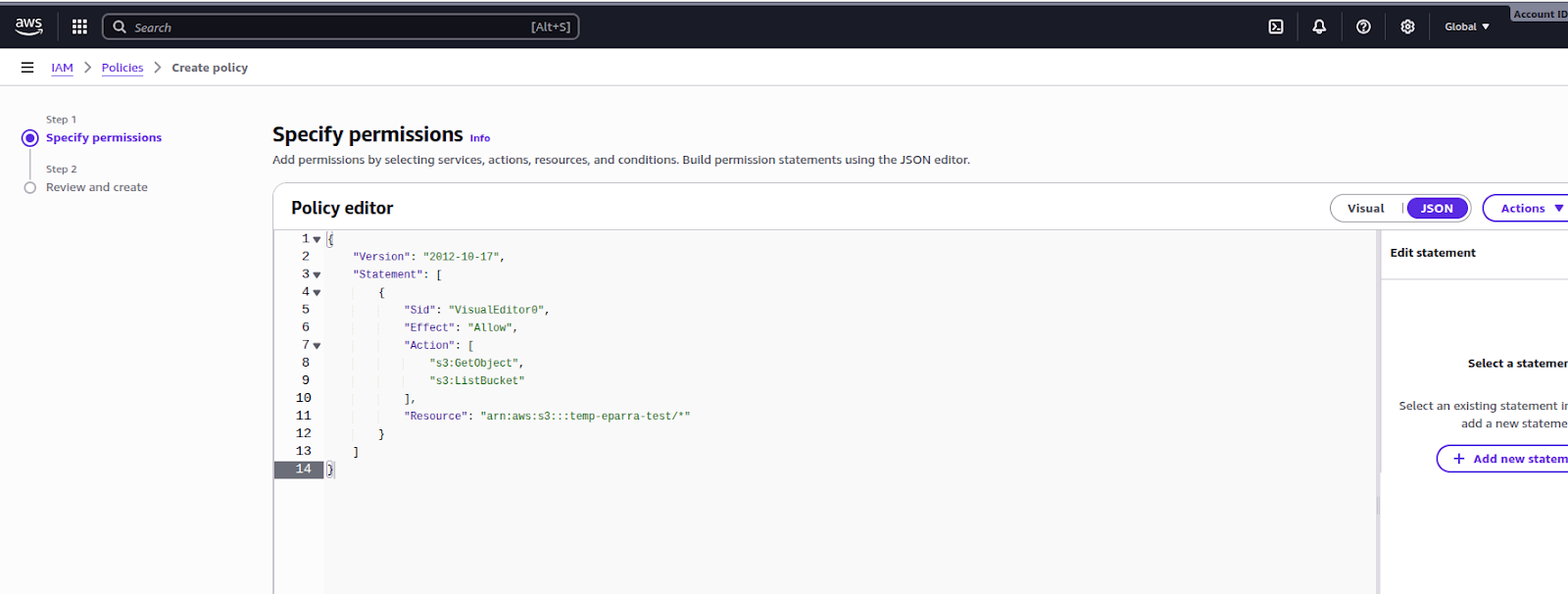Open the settings gear icon
The height and width of the screenshot is (594, 1568).
click(x=1407, y=26)
